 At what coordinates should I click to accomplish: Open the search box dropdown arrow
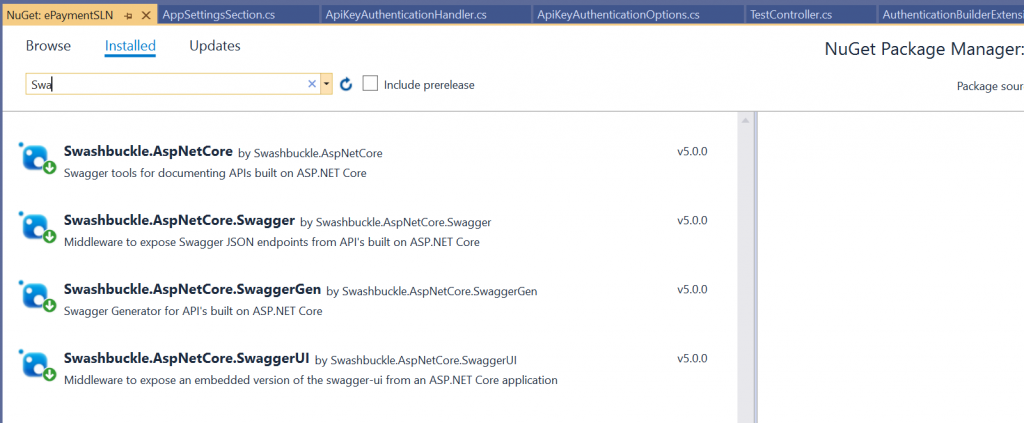click(326, 84)
